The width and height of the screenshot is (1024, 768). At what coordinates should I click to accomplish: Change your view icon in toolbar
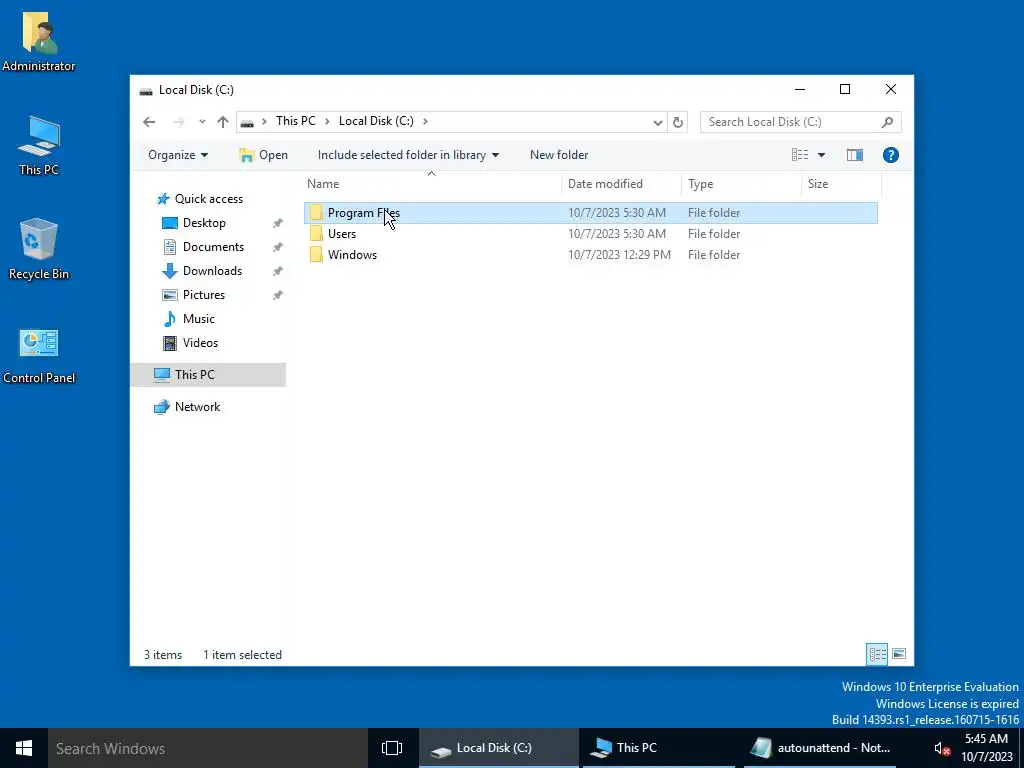click(x=800, y=155)
